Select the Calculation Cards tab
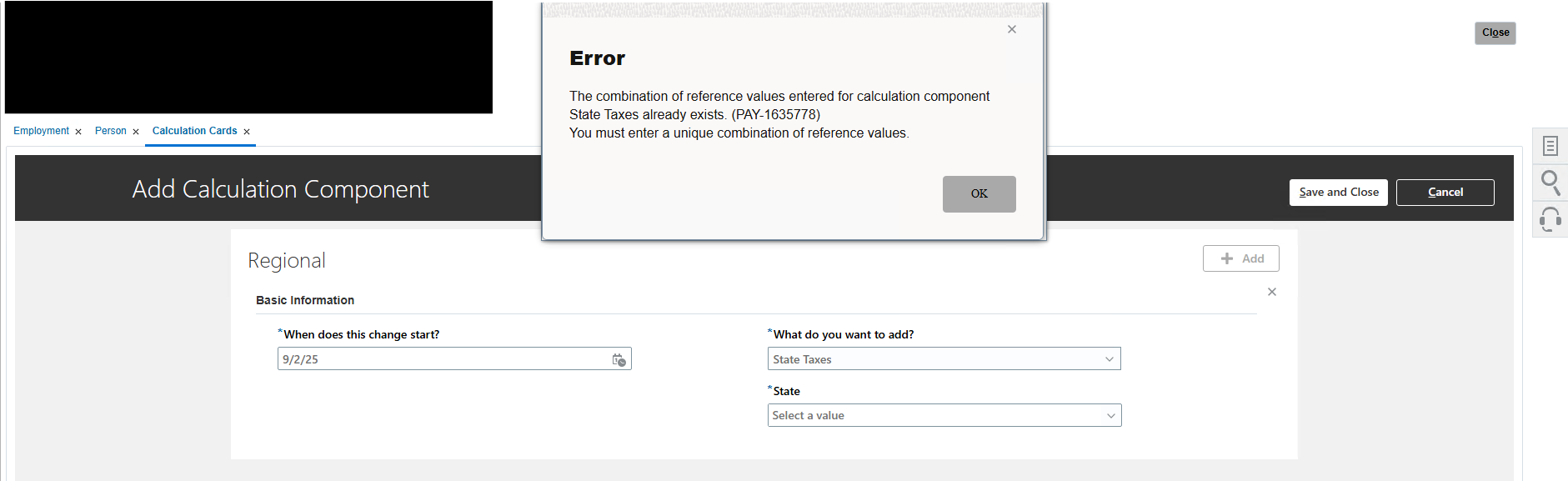 click(194, 131)
